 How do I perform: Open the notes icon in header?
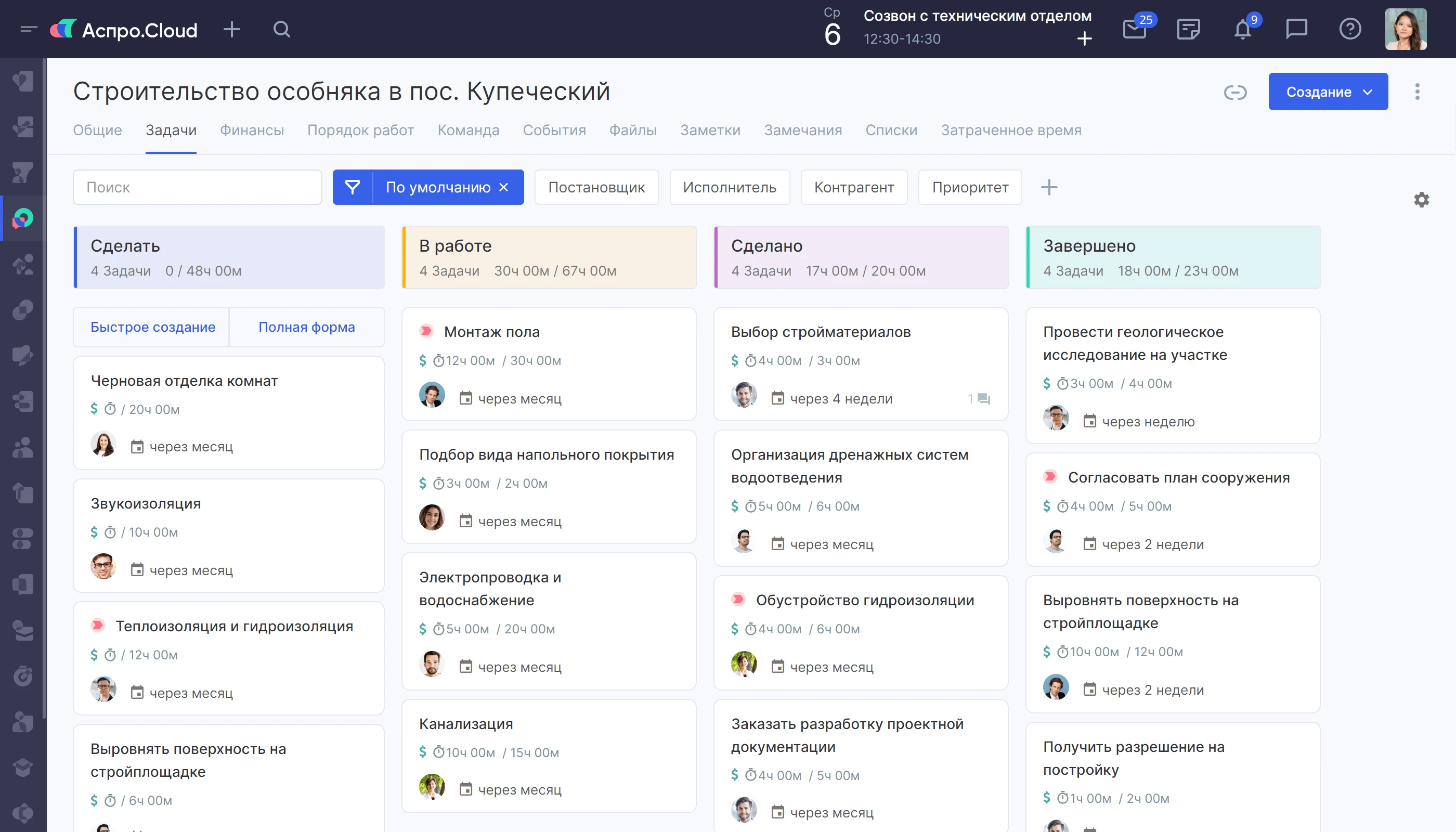point(1188,29)
